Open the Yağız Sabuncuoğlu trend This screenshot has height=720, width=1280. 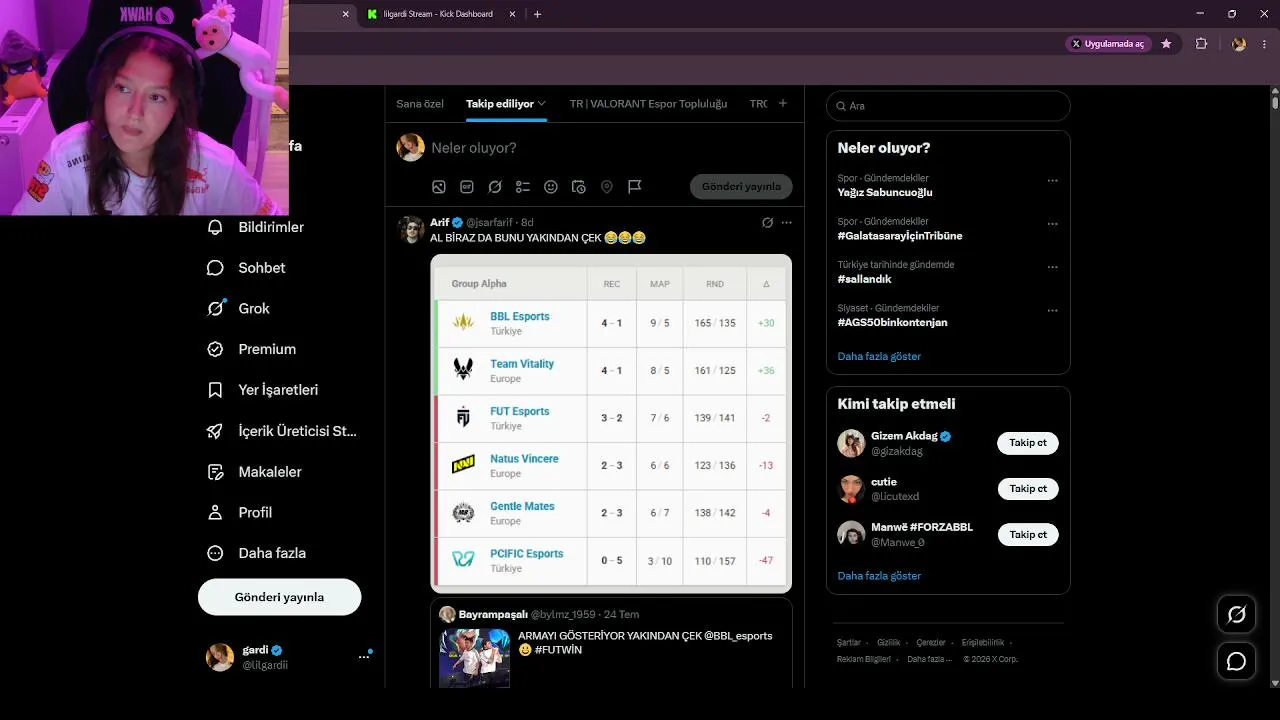[x=885, y=192]
